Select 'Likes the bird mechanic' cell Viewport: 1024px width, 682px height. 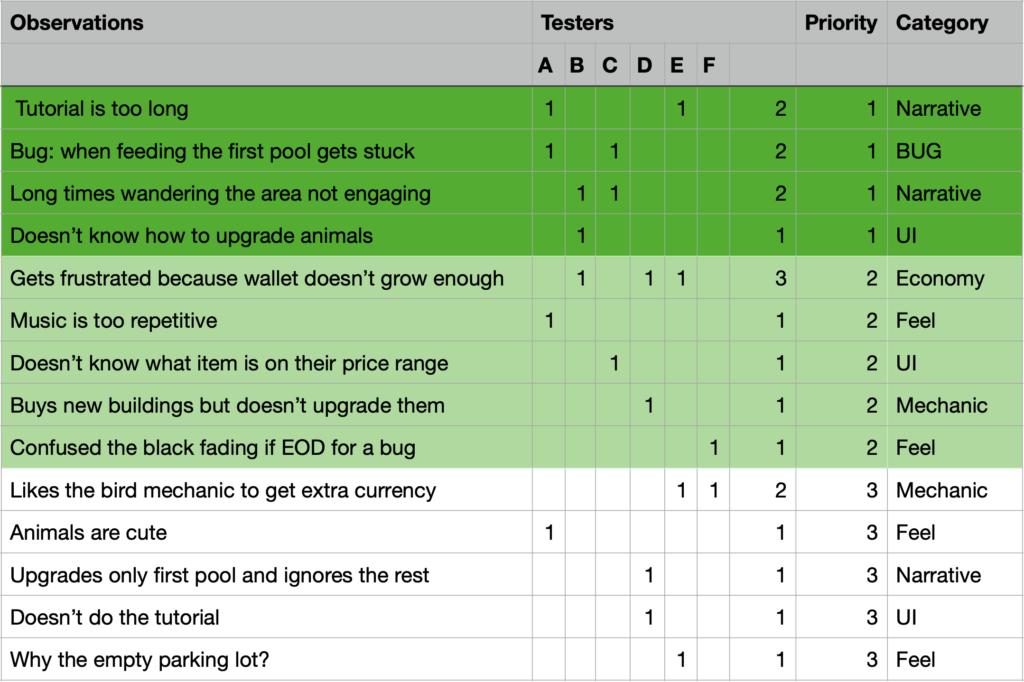coord(266,490)
